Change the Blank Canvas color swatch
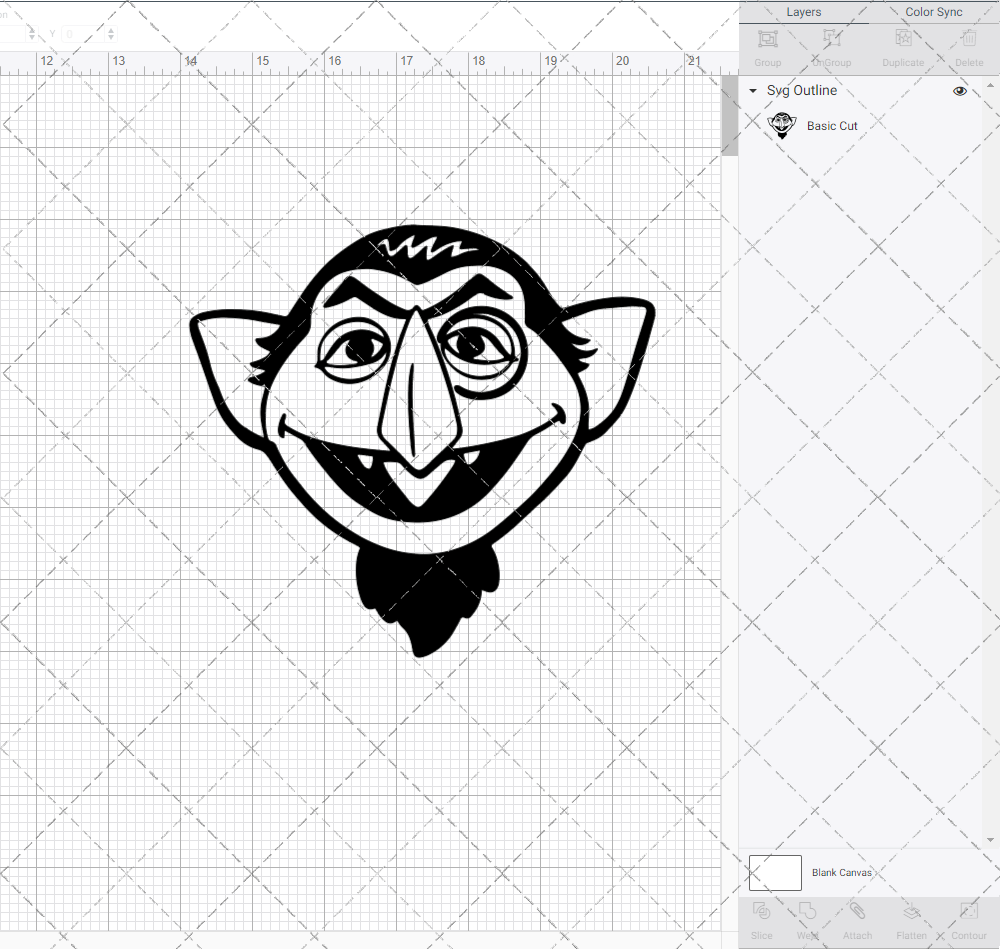Screen dimensions: 1000x949 click(775, 872)
